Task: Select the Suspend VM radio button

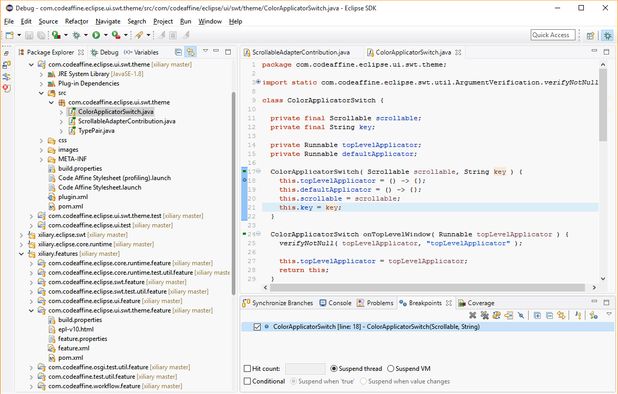Action: pos(391,368)
